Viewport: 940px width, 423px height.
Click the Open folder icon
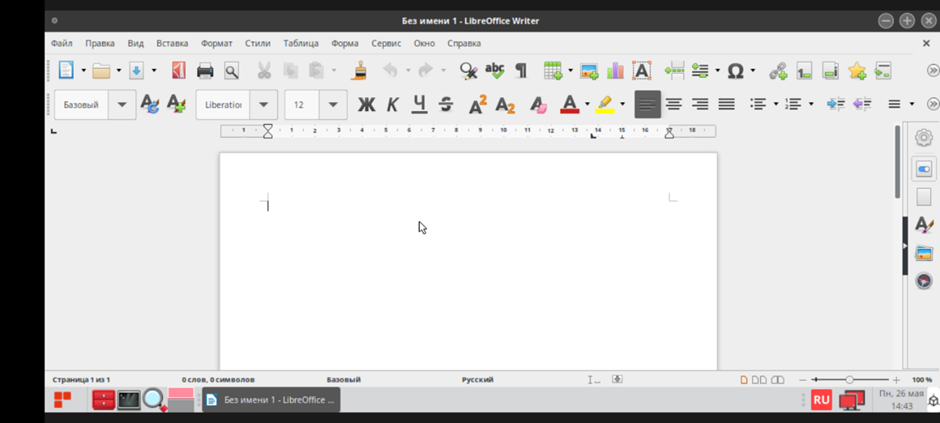coord(101,71)
